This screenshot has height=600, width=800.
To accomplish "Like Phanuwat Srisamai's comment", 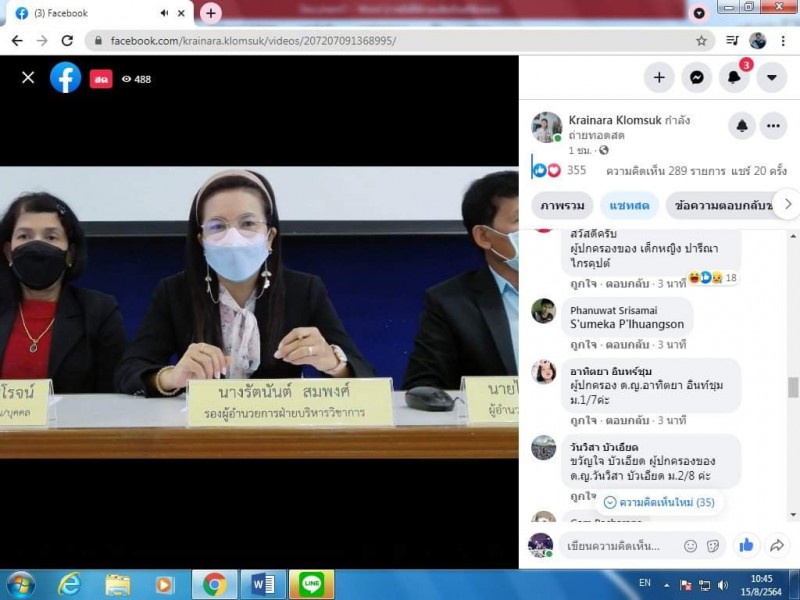I will click(584, 344).
